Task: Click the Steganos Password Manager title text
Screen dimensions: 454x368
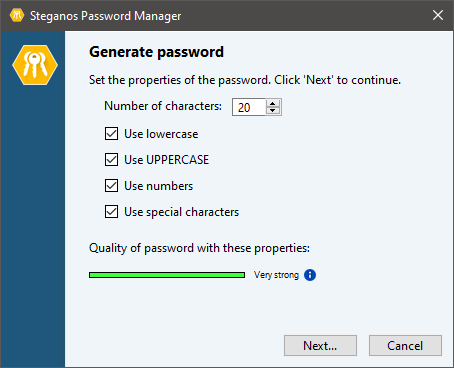Action: 106,16
